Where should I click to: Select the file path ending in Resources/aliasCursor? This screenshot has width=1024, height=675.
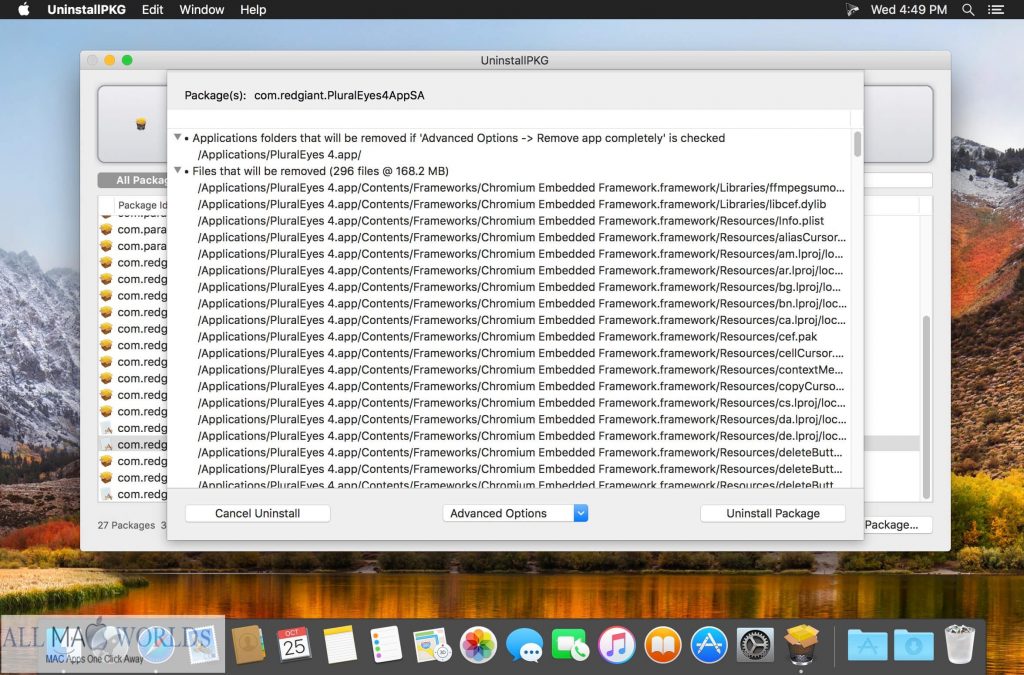point(521,237)
